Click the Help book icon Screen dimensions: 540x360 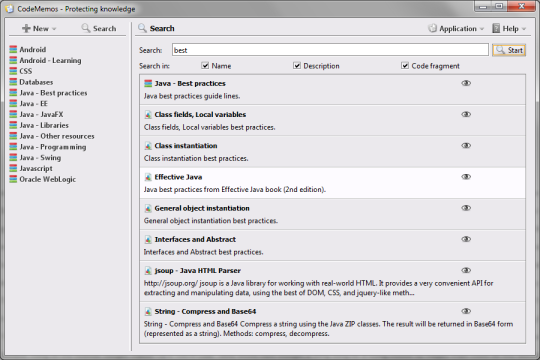[x=496, y=28]
